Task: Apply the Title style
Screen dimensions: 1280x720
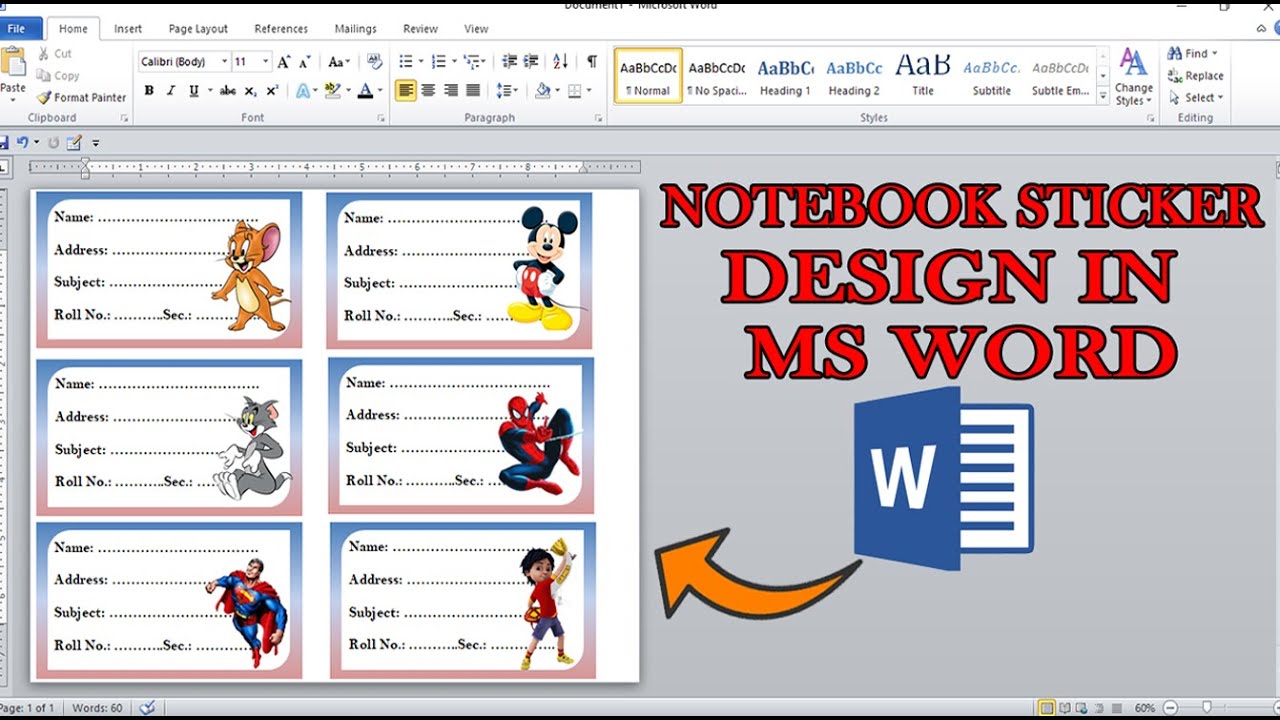Action: coord(923,76)
